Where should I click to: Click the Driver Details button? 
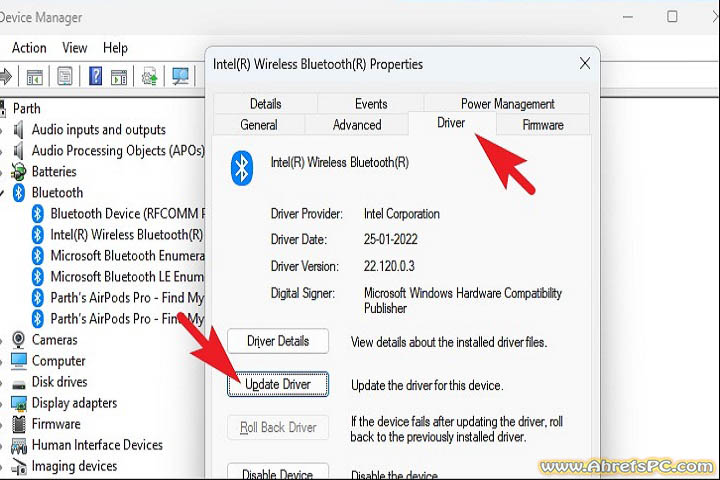click(278, 341)
